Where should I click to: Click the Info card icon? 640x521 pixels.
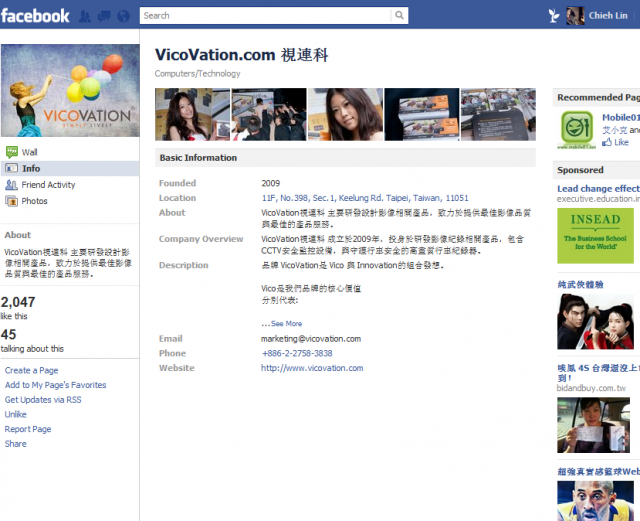[x=11, y=168]
